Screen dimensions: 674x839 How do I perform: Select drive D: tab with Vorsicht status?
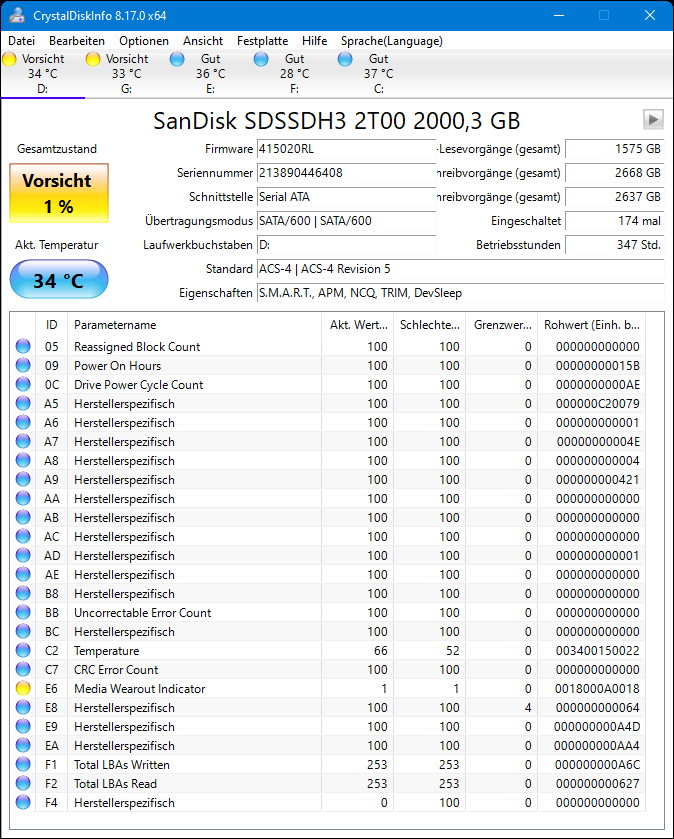[42, 74]
